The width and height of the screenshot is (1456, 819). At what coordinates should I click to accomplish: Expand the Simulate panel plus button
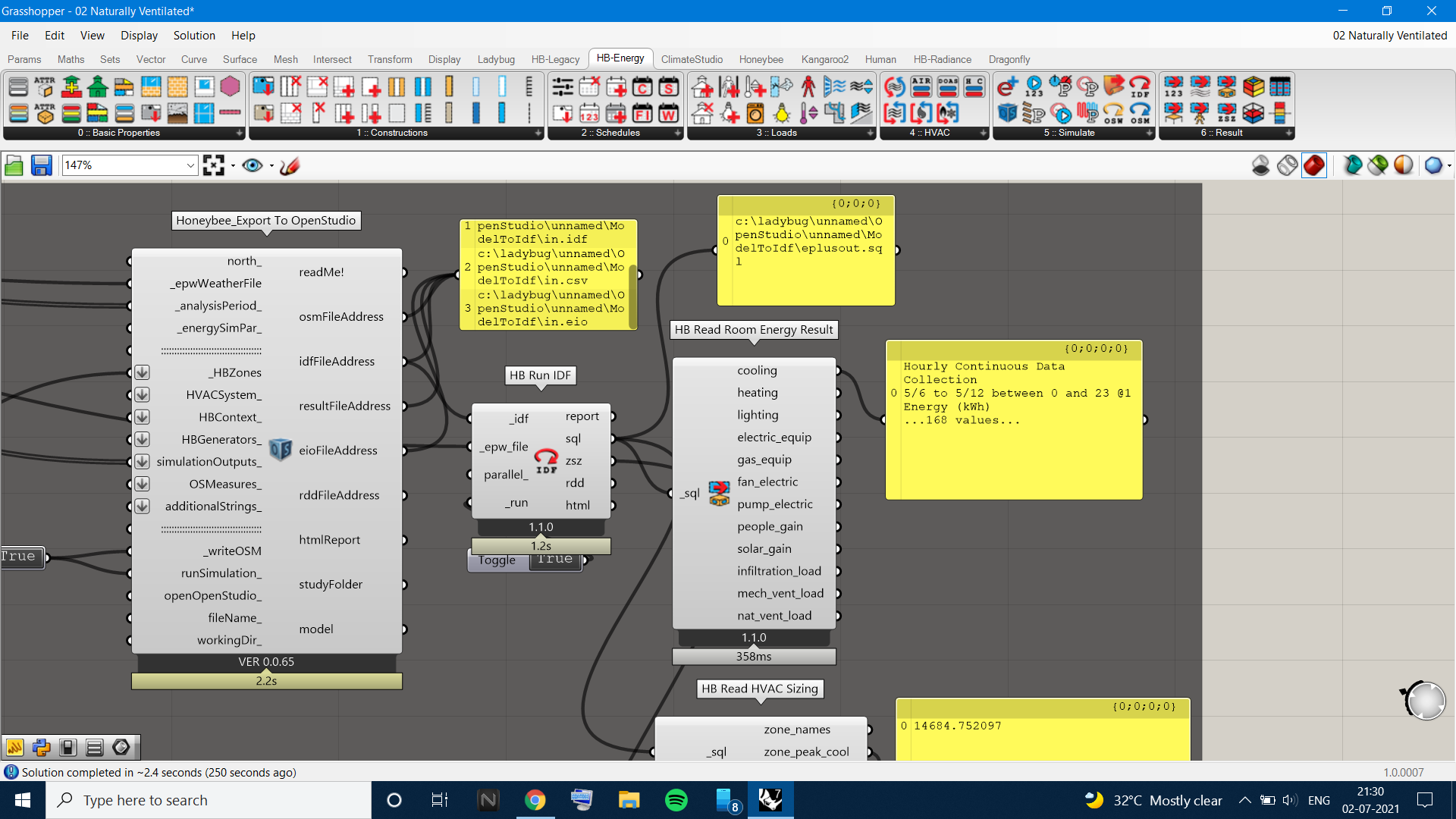click(1150, 133)
